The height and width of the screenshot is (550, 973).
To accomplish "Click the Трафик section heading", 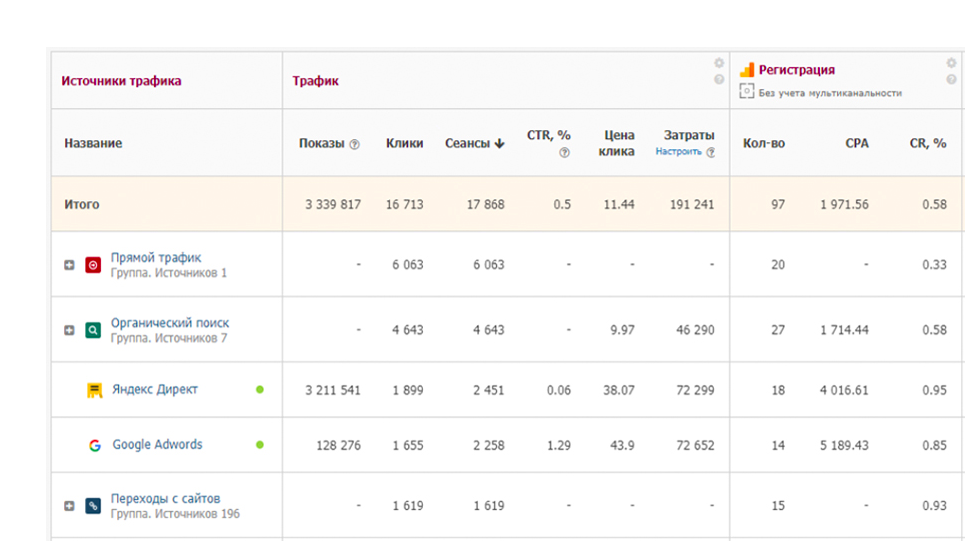I will click(315, 81).
